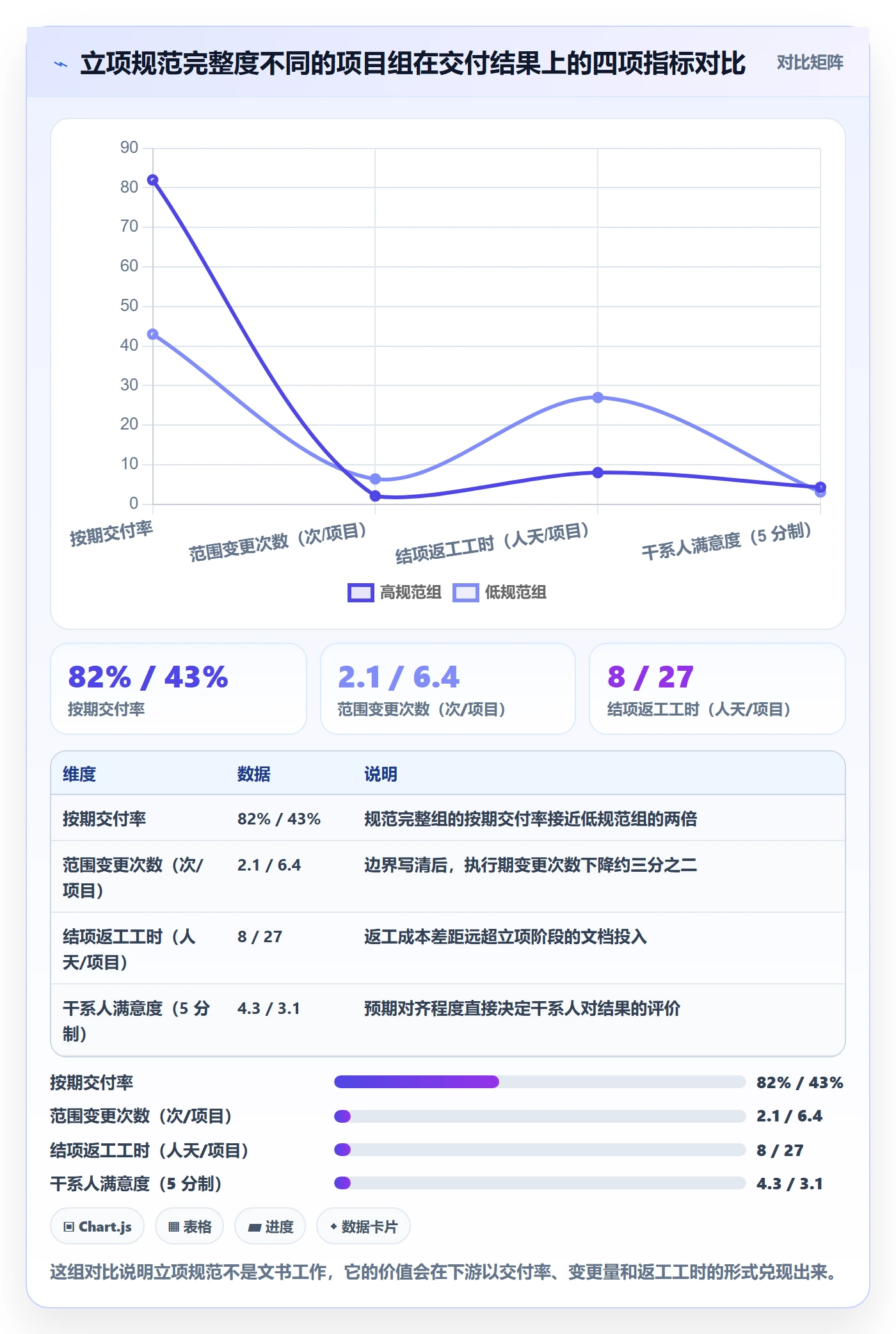Click table row name 范围变更次数（次/项目）
Viewport: 896px width, 1334px height.
tap(133, 878)
